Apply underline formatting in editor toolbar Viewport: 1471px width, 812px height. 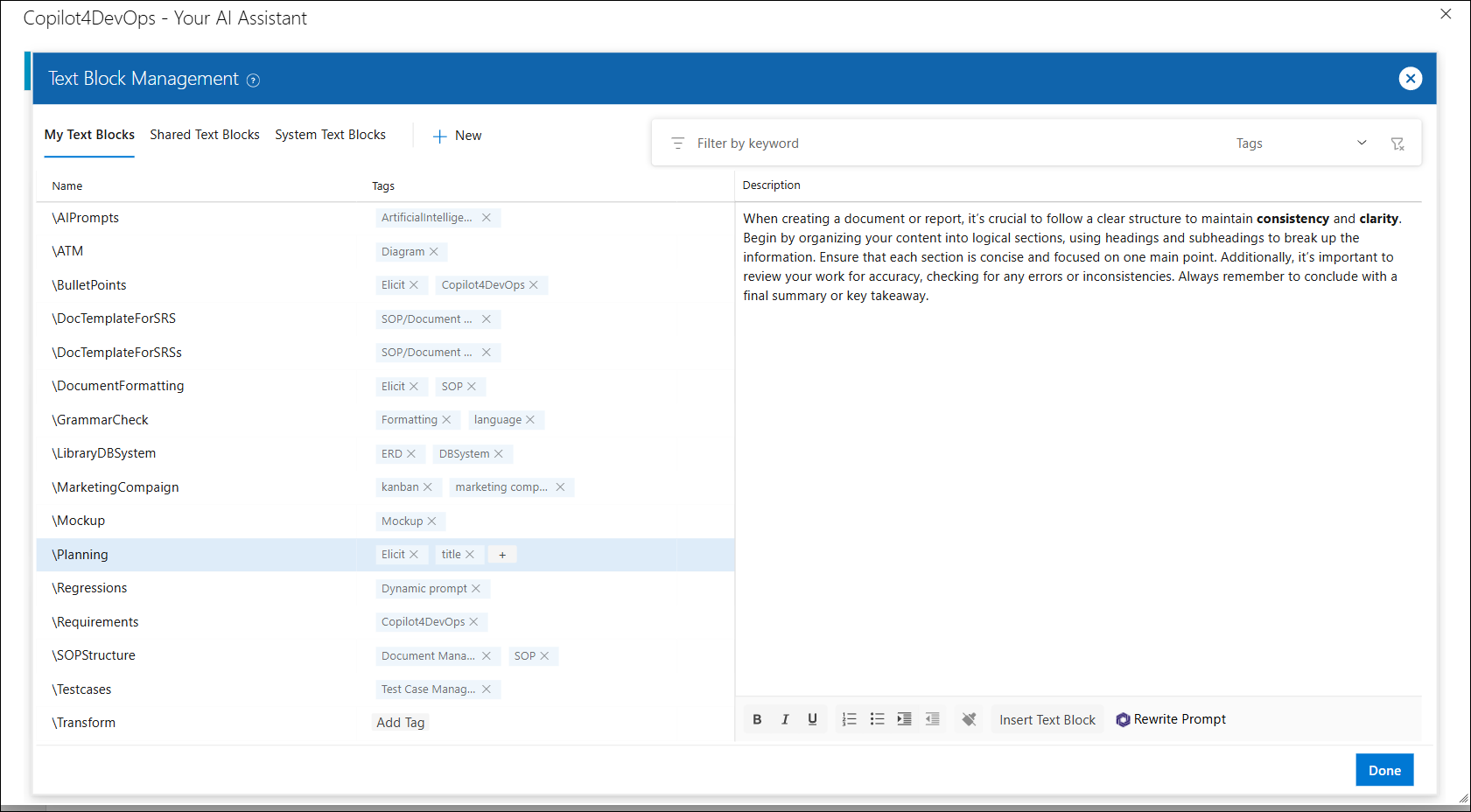click(812, 719)
